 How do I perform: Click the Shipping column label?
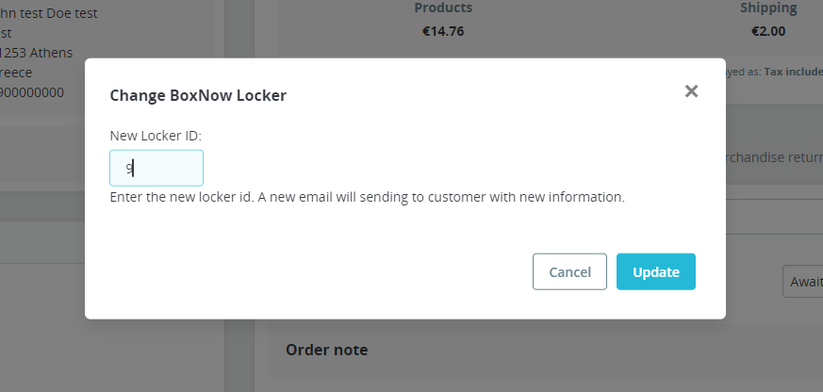(768, 8)
